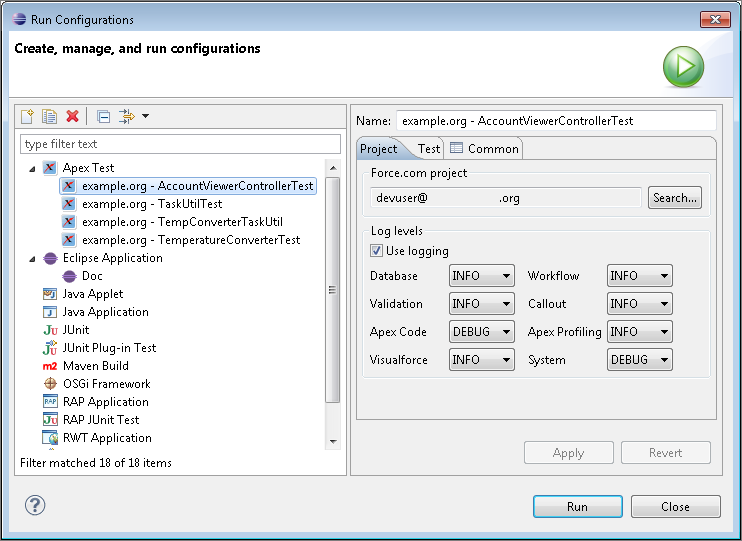Switch to the Project tab

pos(379,149)
